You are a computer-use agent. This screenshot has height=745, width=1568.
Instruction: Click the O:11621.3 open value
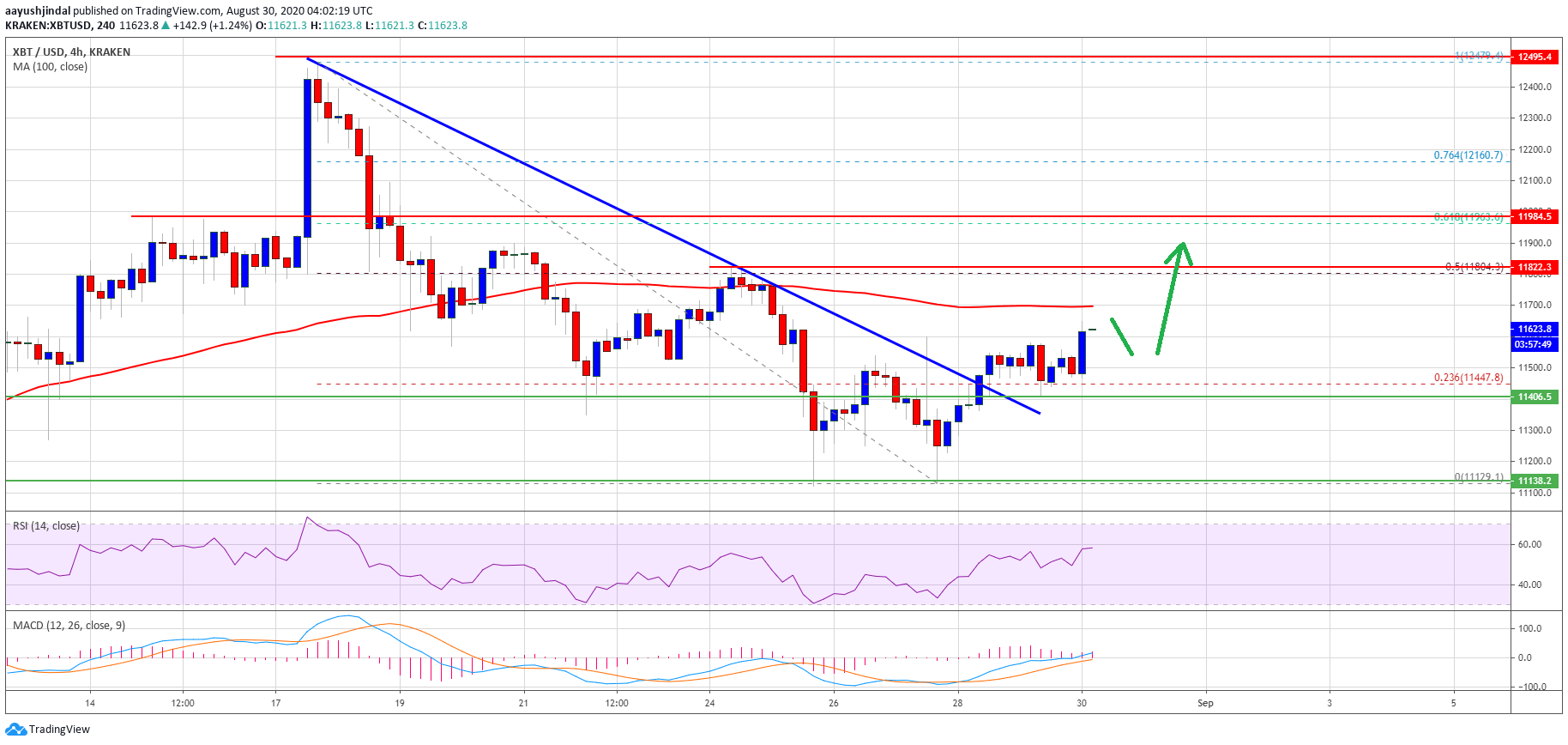click(281, 26)
